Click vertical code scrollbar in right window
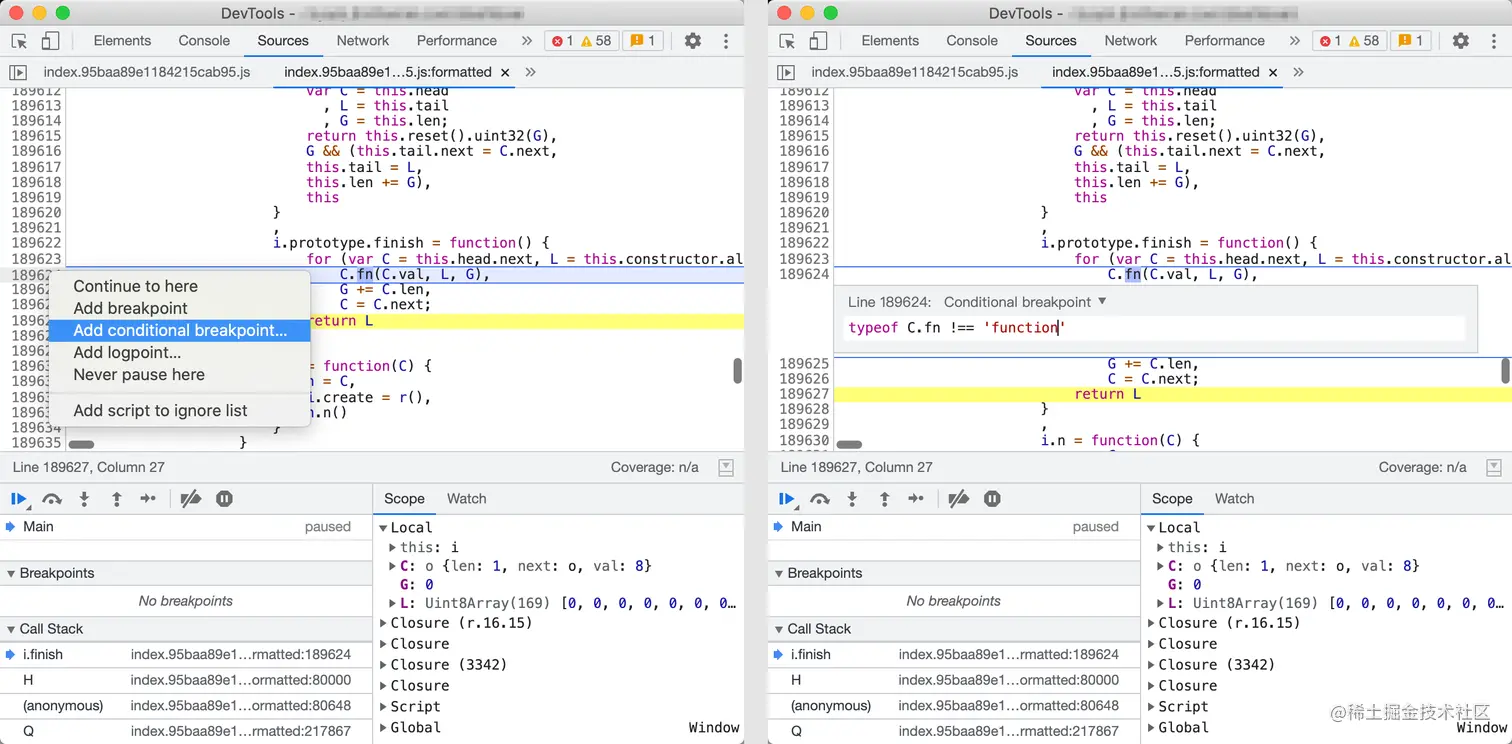Screen dimensions: 1512x744 click(x=1506, y=371)
